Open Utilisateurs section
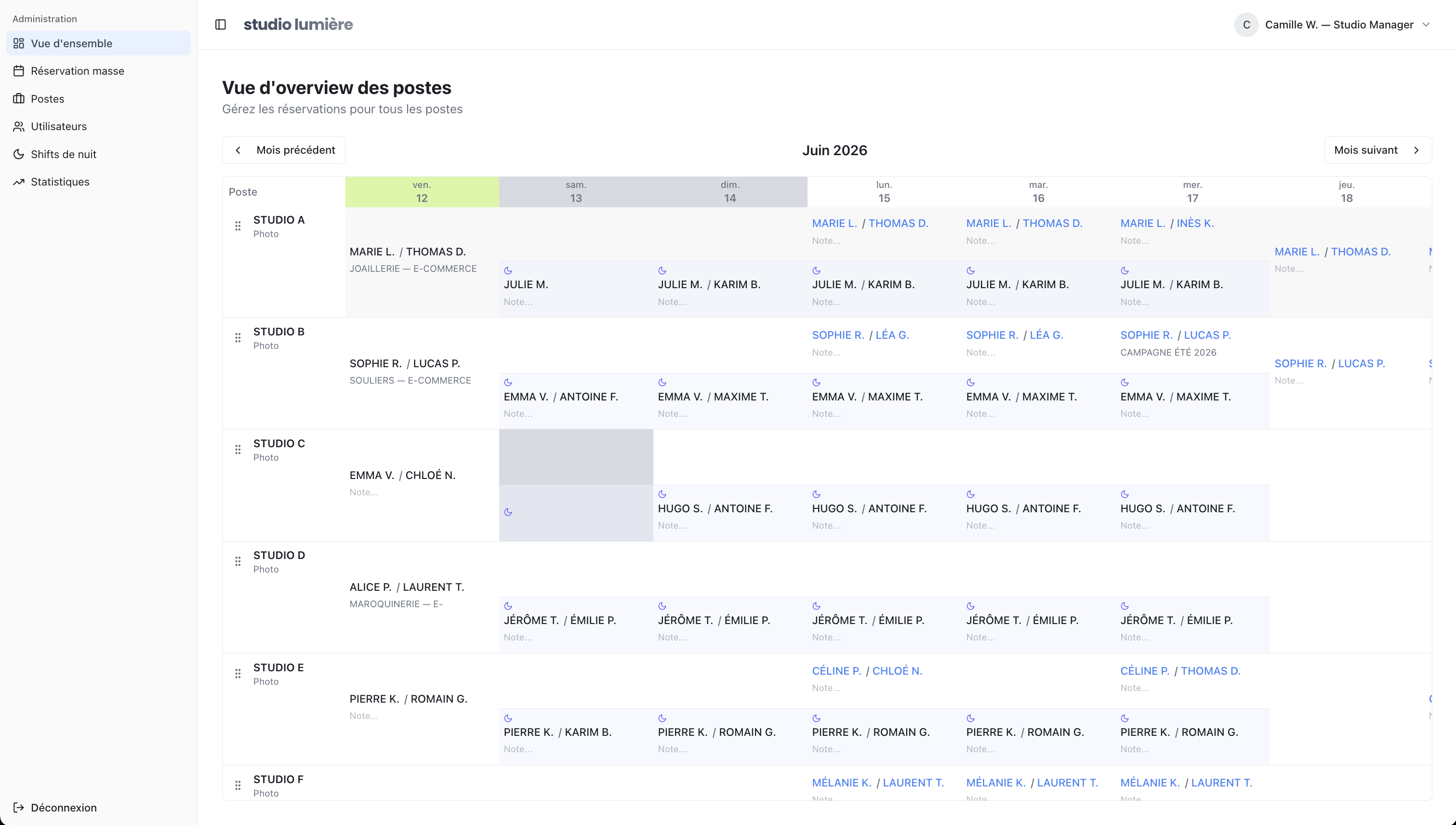Image resolution: width=1456 pixels, height=825 pixels. click(x=99, y=126)
